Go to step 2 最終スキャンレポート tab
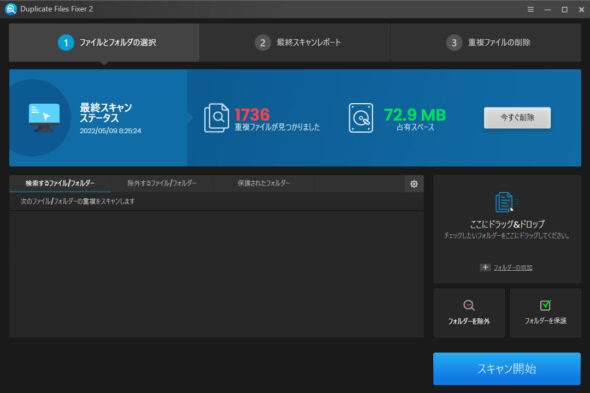The width and height of the screenshot is (590, 393). click(x=295, y=43)
